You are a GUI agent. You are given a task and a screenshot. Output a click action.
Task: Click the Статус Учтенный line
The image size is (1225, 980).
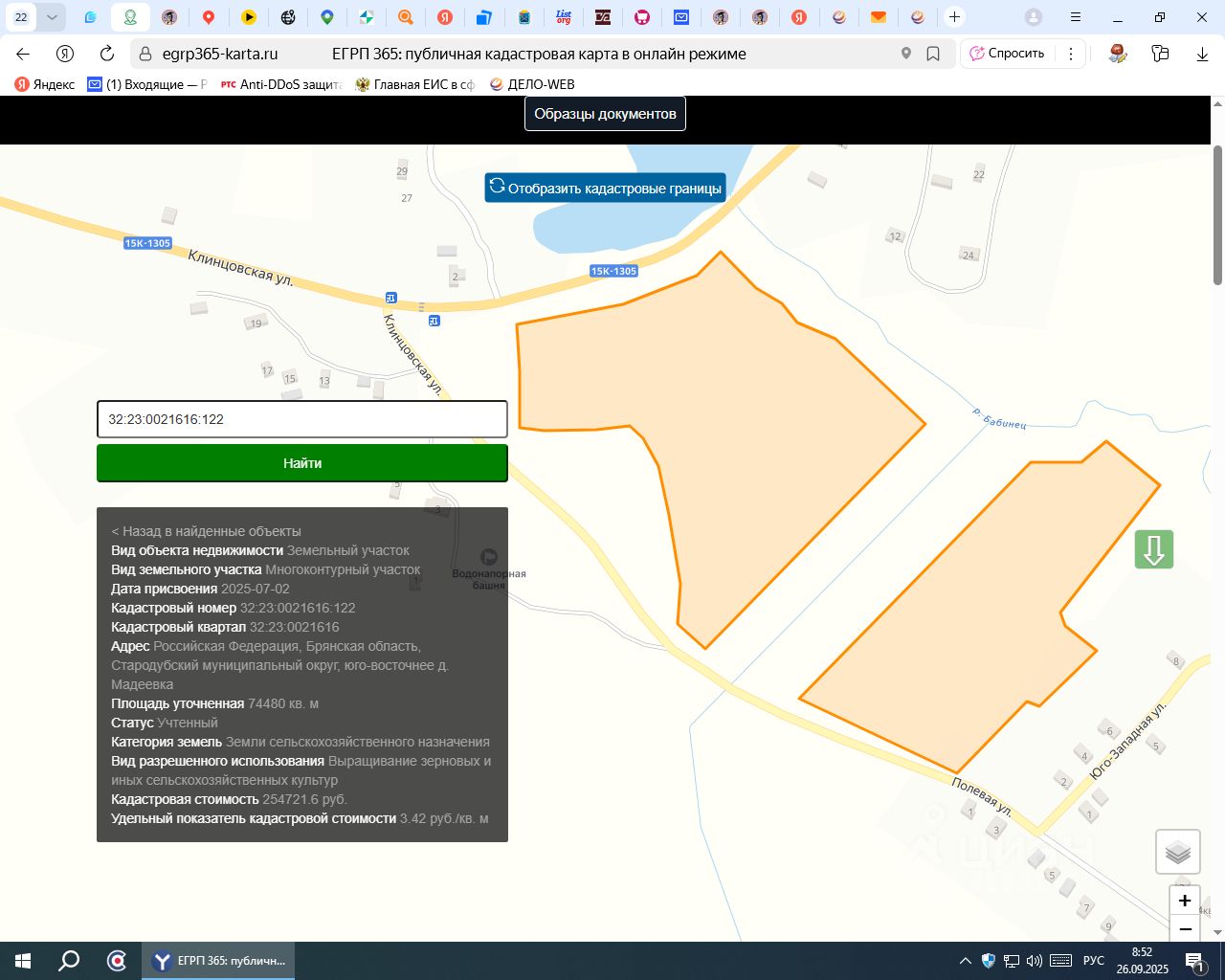pos(165,723)
